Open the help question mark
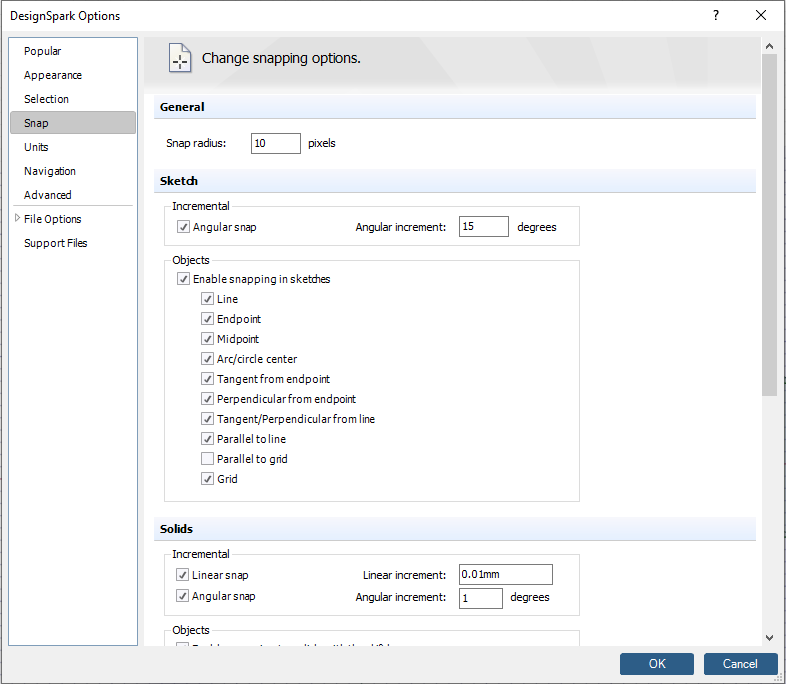This screenshot has height=684, width=786. [716, 16]
